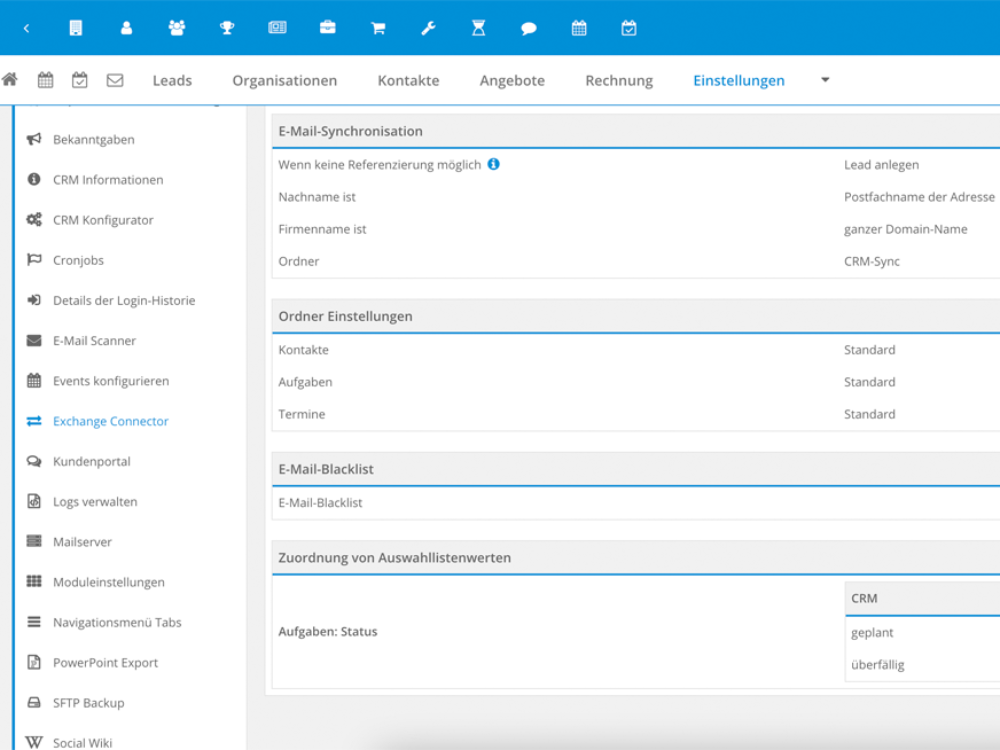Open the Angebote tab

pyautogui.click(x=512, y=81)
